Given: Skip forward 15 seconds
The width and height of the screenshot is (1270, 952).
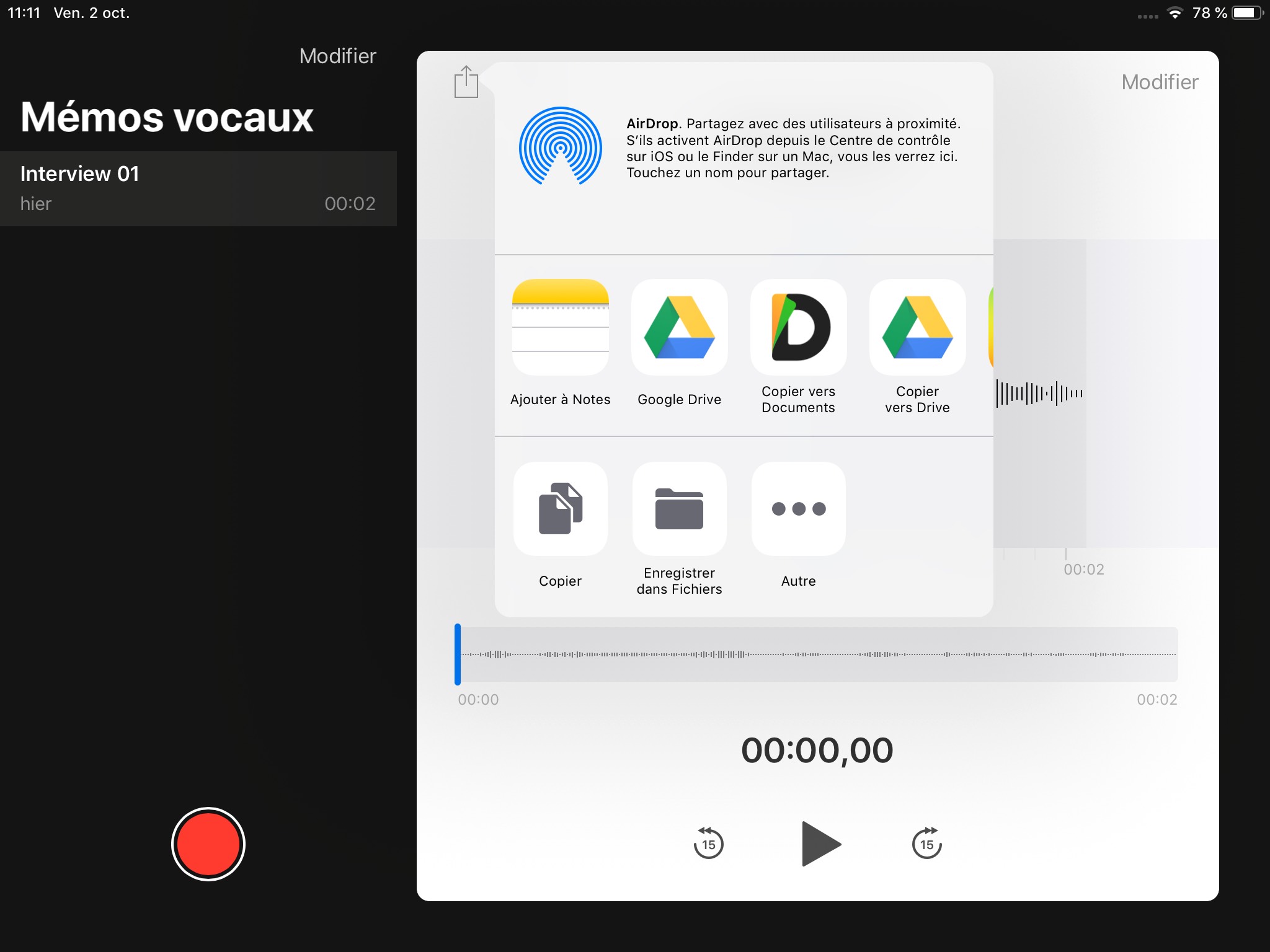Looking at the screenshot, I should point(926,844).
